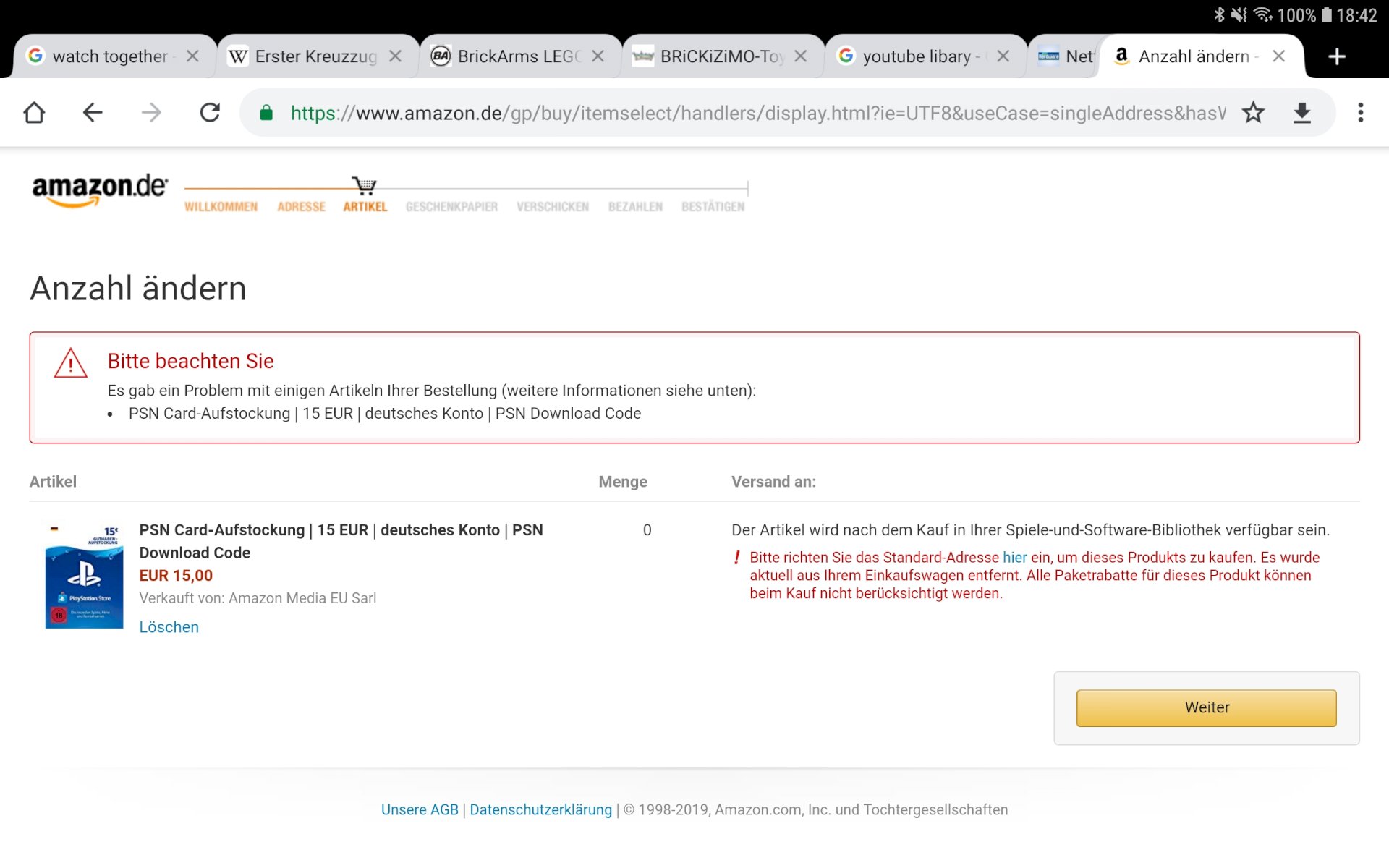
Task: Click the Bluetooth icon in status bar
Action: pos(1219,15)
